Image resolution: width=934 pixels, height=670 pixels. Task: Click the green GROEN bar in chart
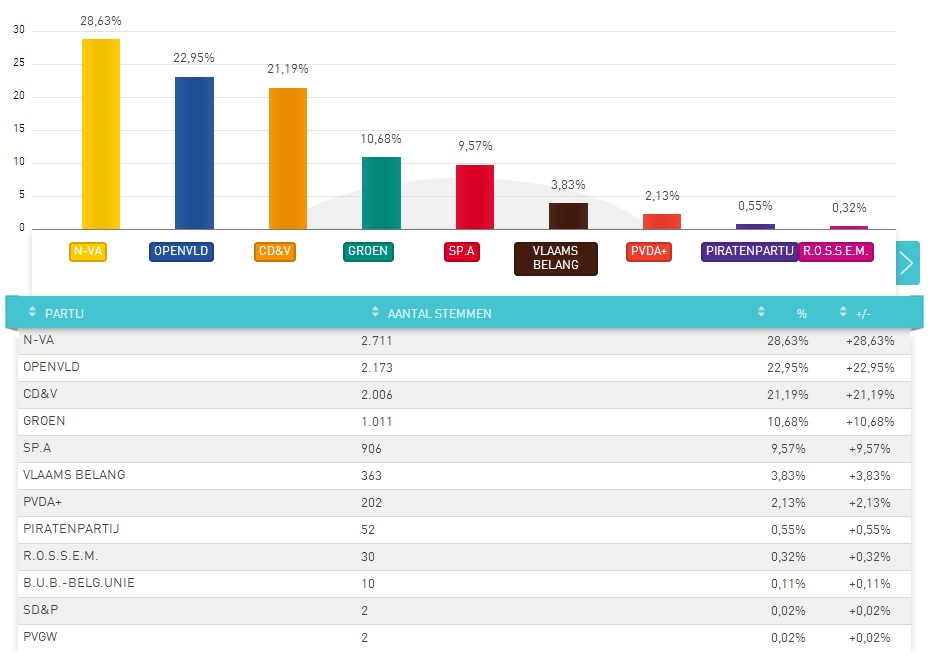pos(381,193)
